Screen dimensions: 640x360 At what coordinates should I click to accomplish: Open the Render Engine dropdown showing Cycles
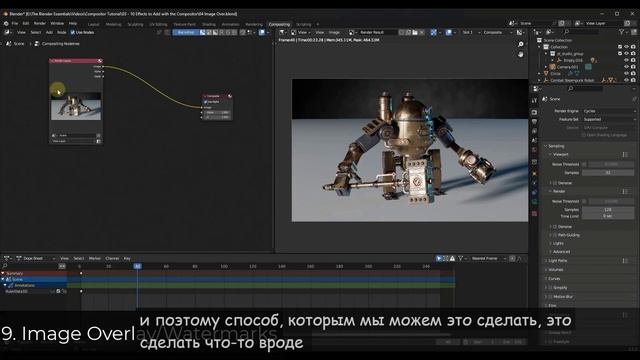pos(609,111)
